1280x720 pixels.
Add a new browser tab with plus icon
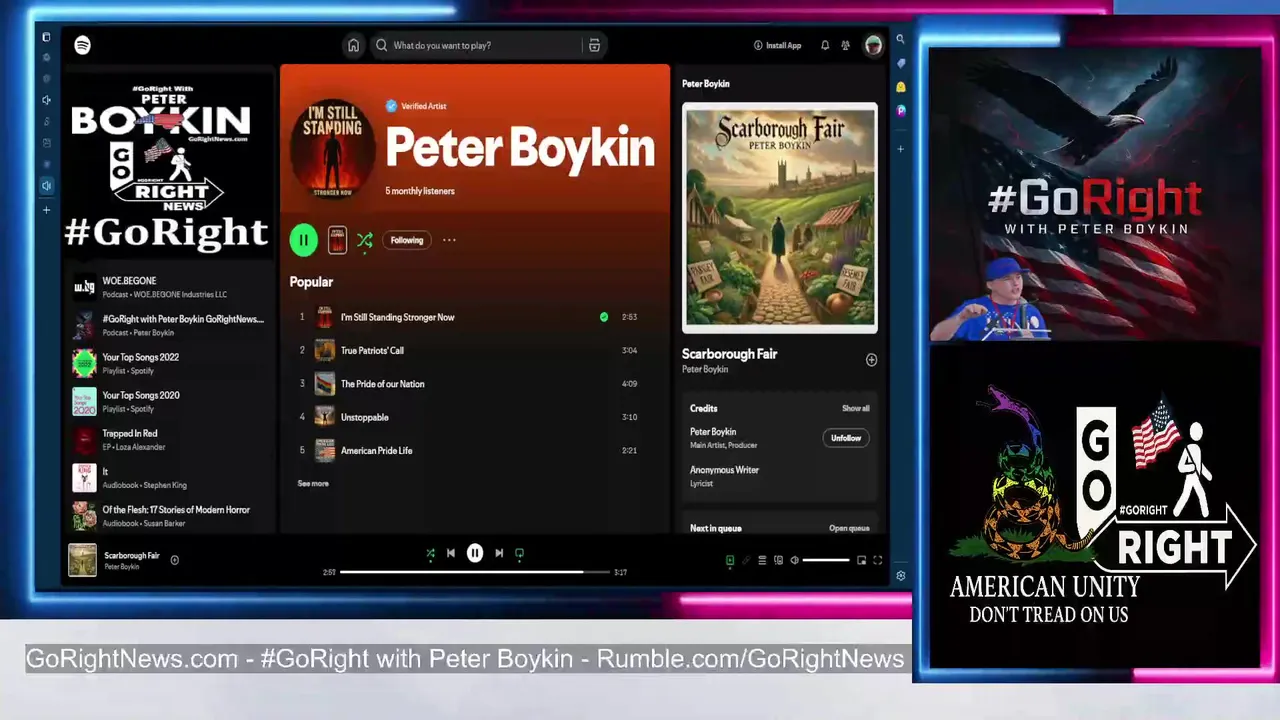[x=46, y=210]
